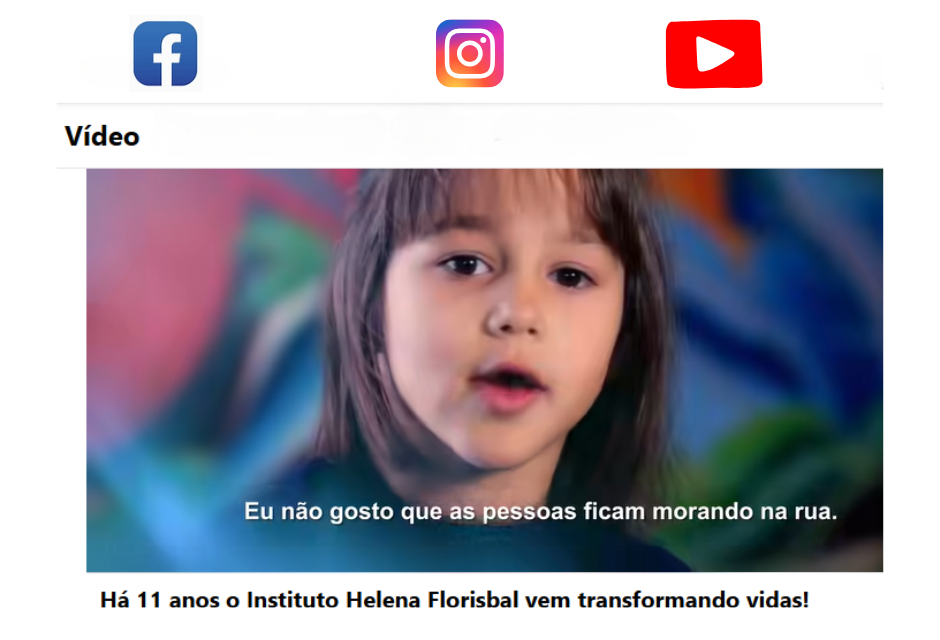Click the subtitle words "morando na rua."
The image size is (940, 640).
[x=745, y=511]
